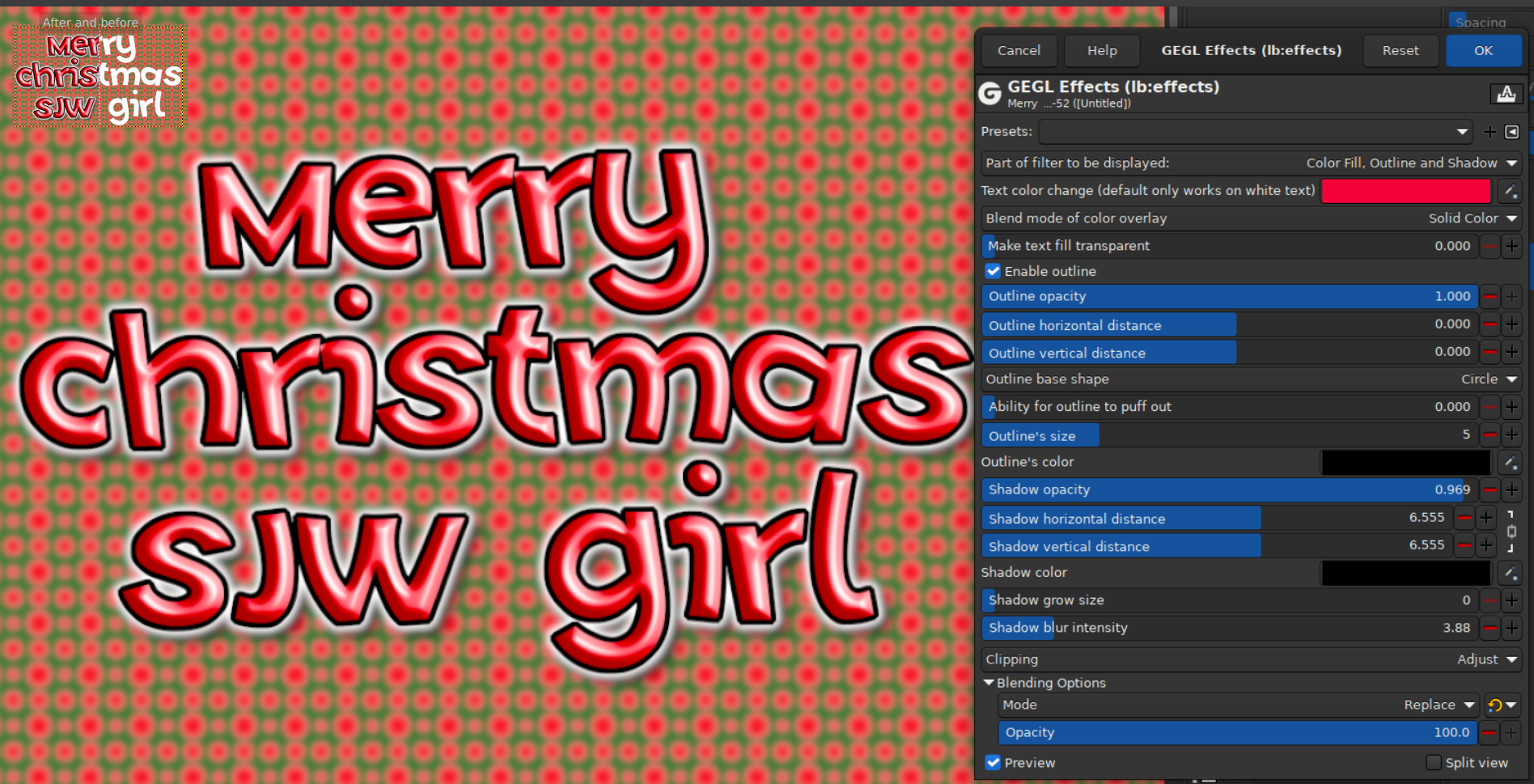1534x784 pixels.
Task: Click the Outline horizontal distance slider
Action: (1230, 325)
